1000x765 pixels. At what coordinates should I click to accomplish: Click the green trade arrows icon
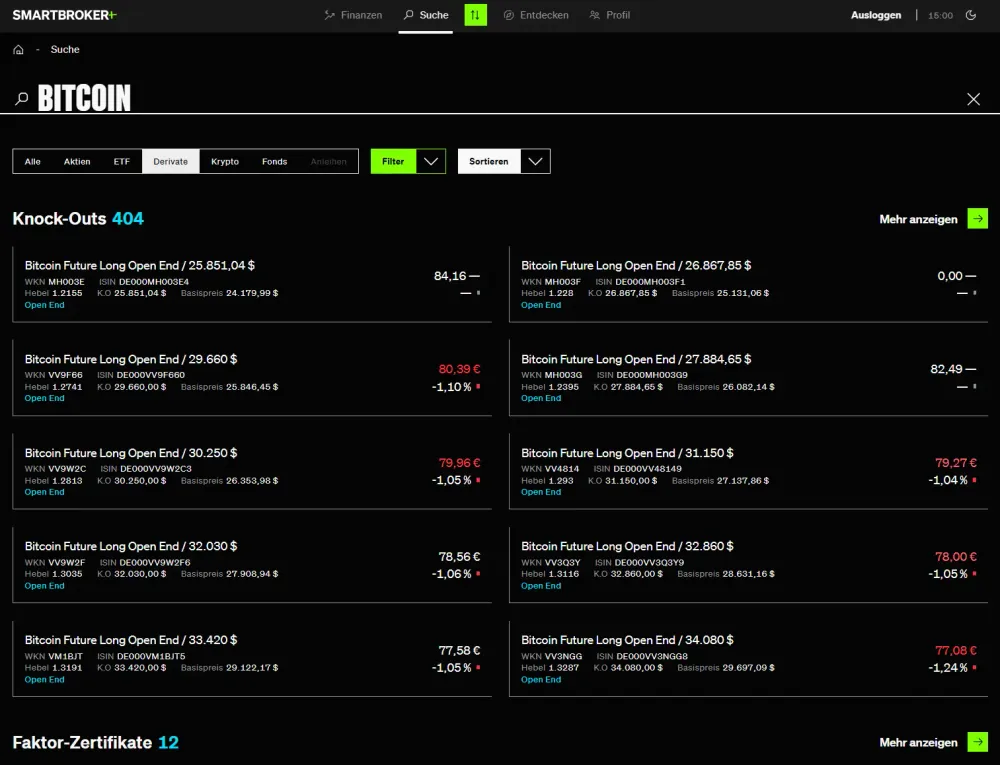pos(475,15)
